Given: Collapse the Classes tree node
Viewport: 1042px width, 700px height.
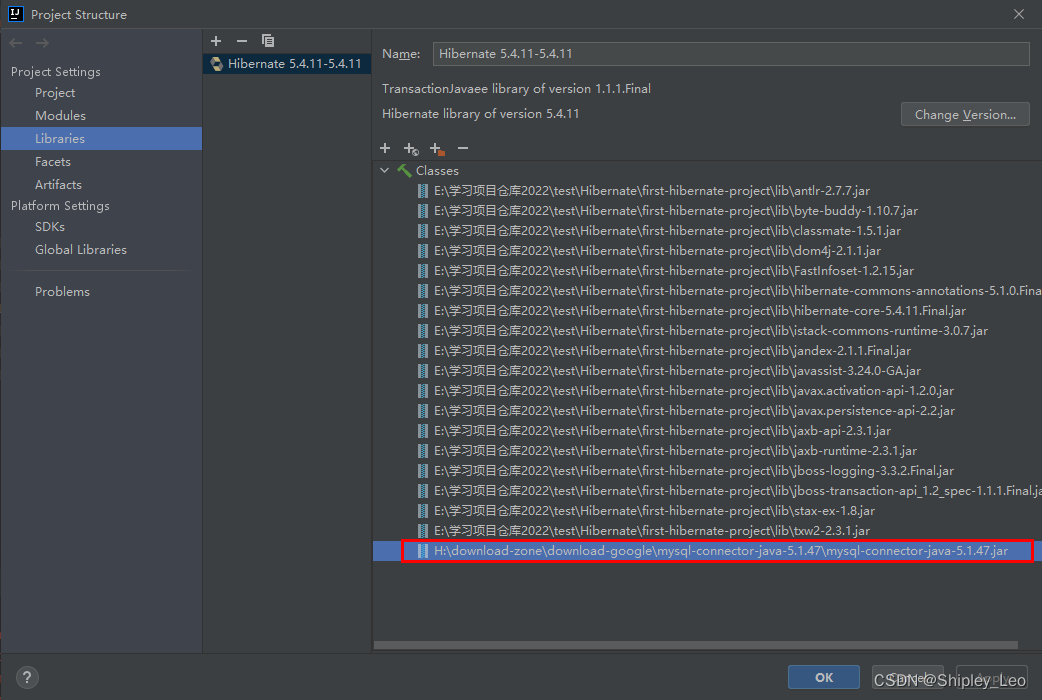Looking at the screenshot, I should click(x=385, y=171).
